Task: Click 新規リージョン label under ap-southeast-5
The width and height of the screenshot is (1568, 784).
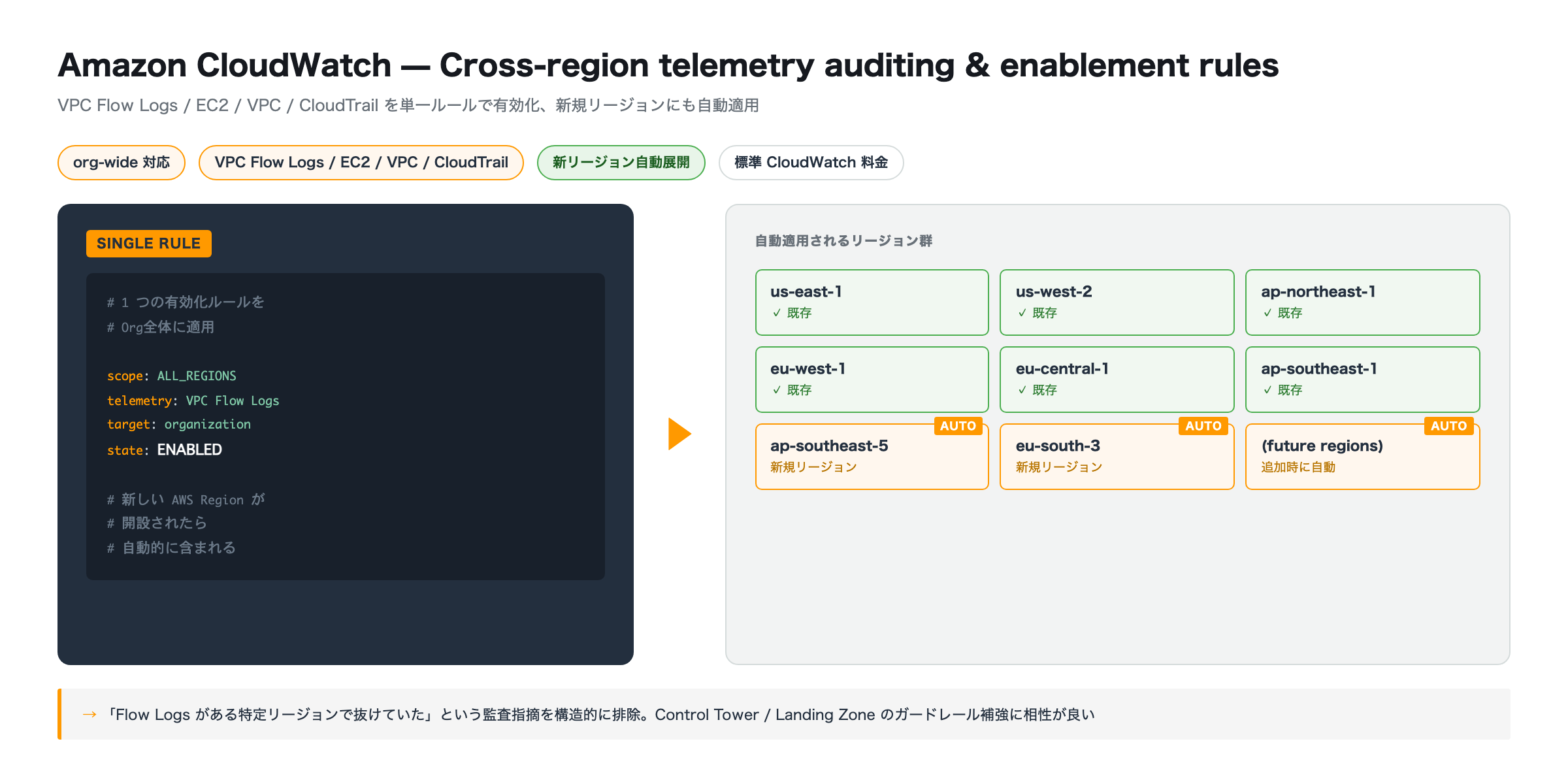Action: 813,467
